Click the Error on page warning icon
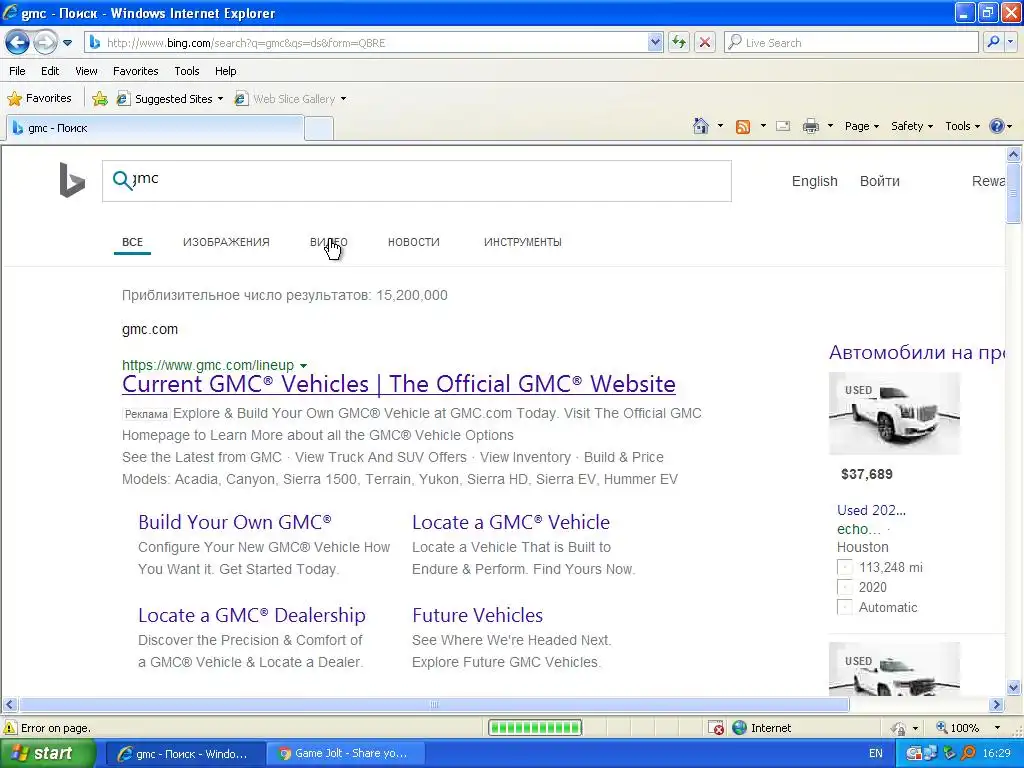This screenshot has width=1024, height=768. 10,728
